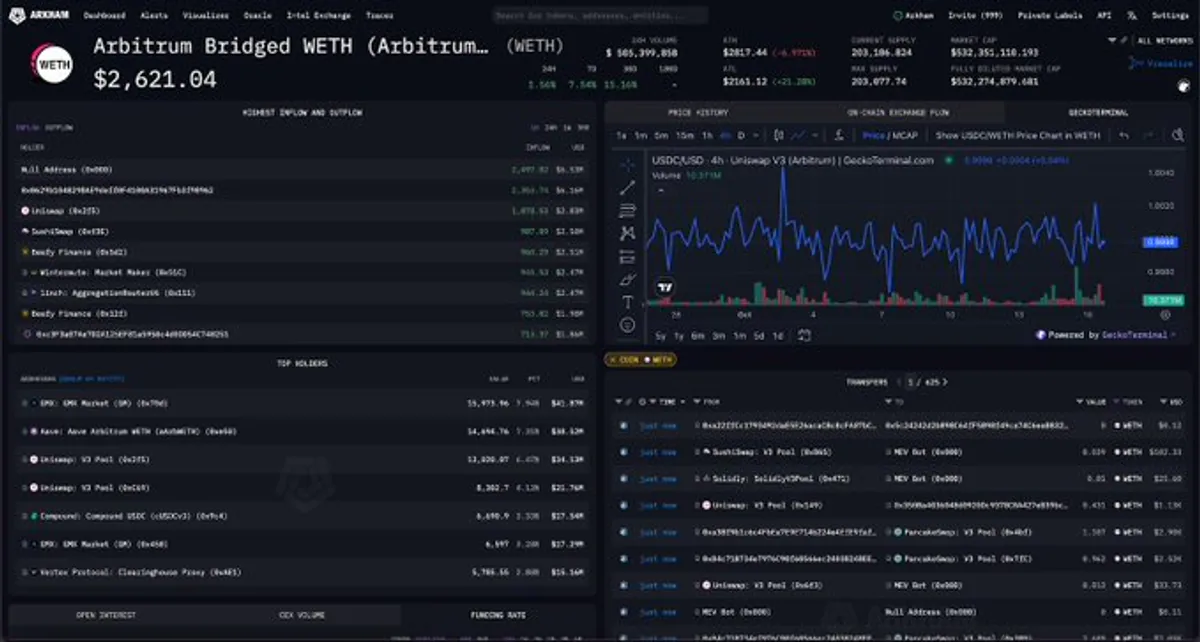
Task: Set inflow period to 30D
Action: point(582,127)
